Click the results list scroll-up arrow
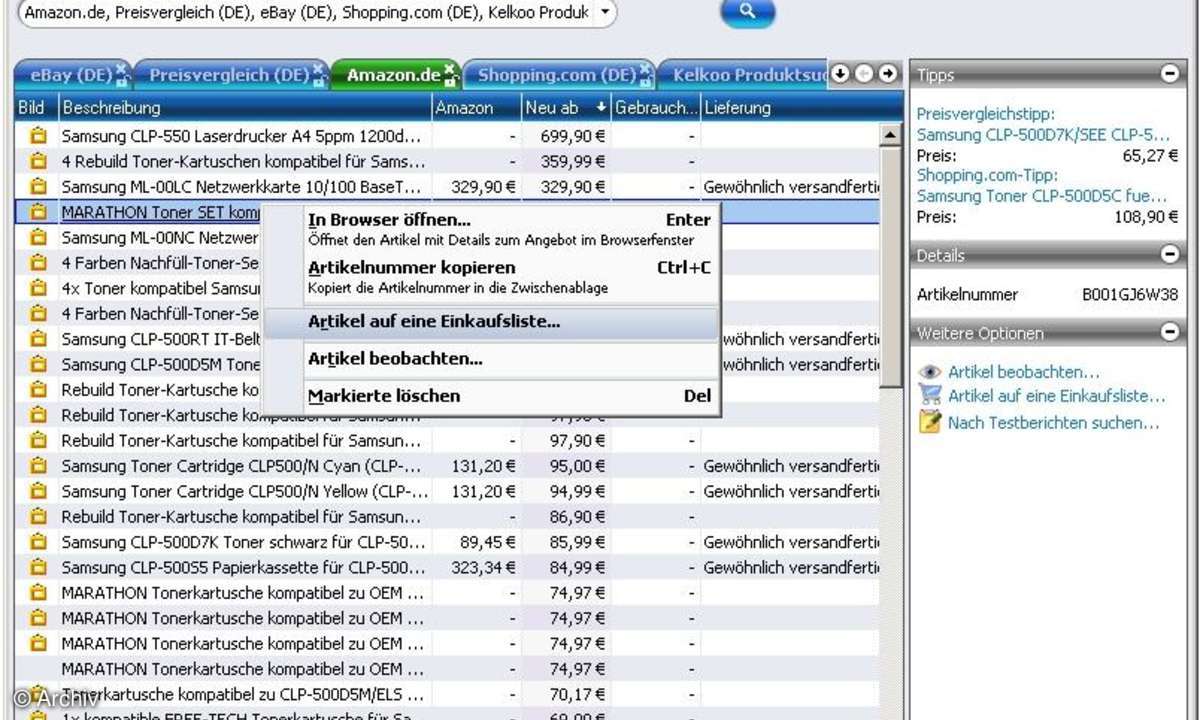 click(891, 135)
